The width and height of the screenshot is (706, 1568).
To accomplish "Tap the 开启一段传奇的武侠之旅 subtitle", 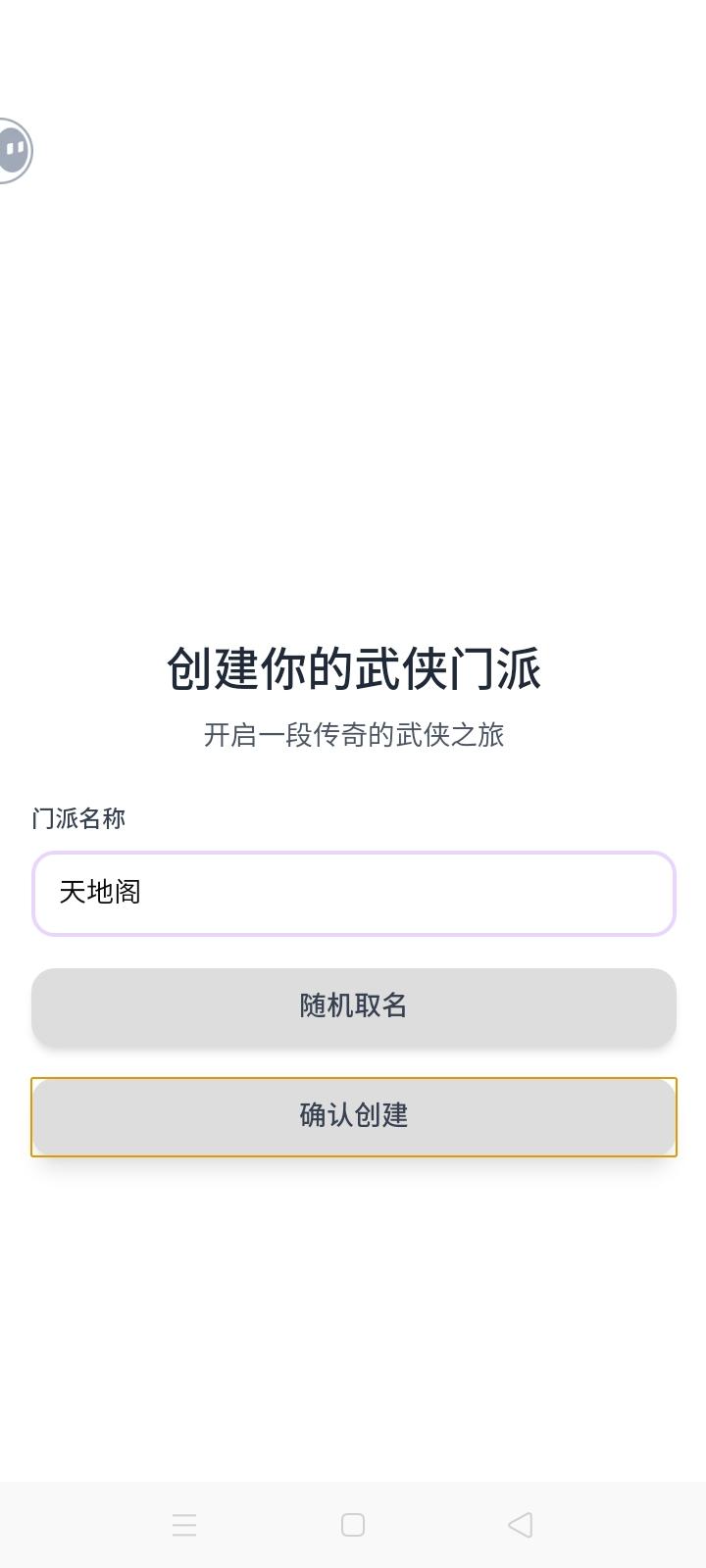I will coord(353,735).
